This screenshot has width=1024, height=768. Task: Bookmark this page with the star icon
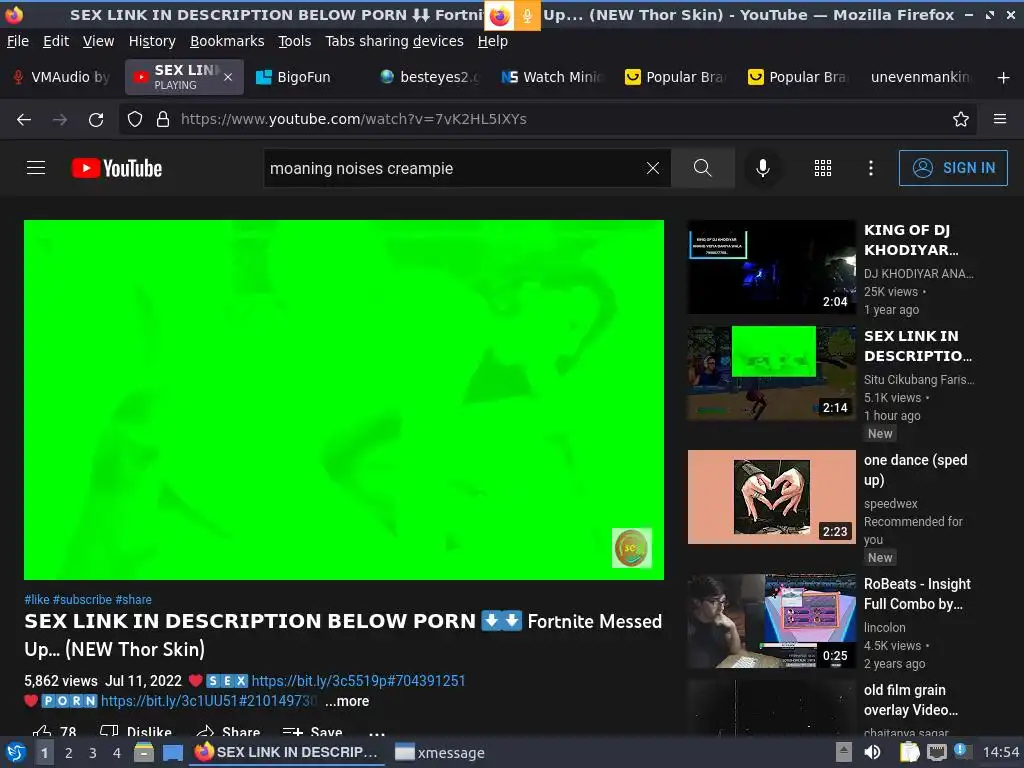(x=961, y=120)
